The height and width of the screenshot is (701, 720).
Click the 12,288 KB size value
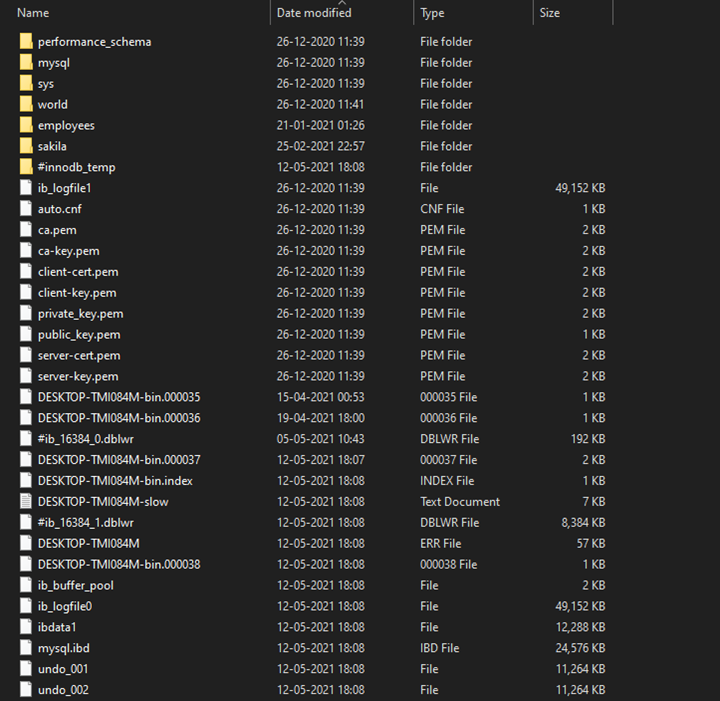click(x=580, y=627)
